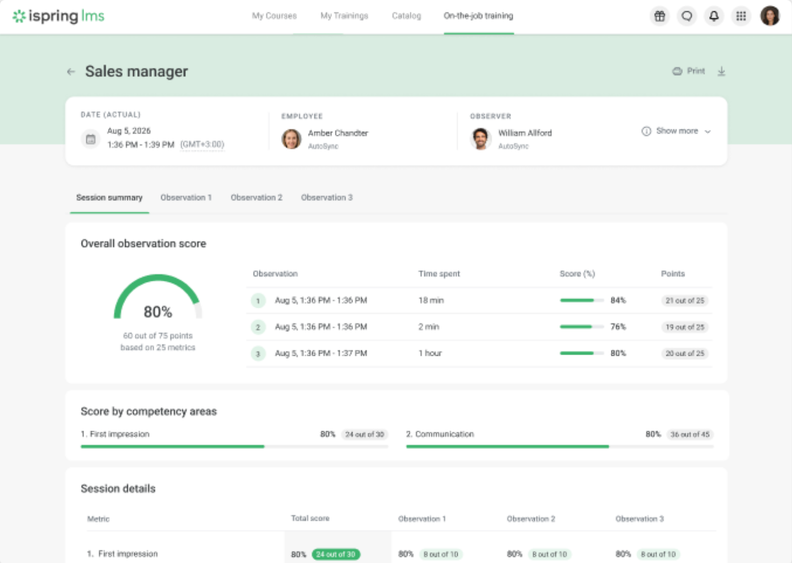Click the Communication competency progress bar
Viewport: 792px width, 563px height.
(x=560, y=446)
